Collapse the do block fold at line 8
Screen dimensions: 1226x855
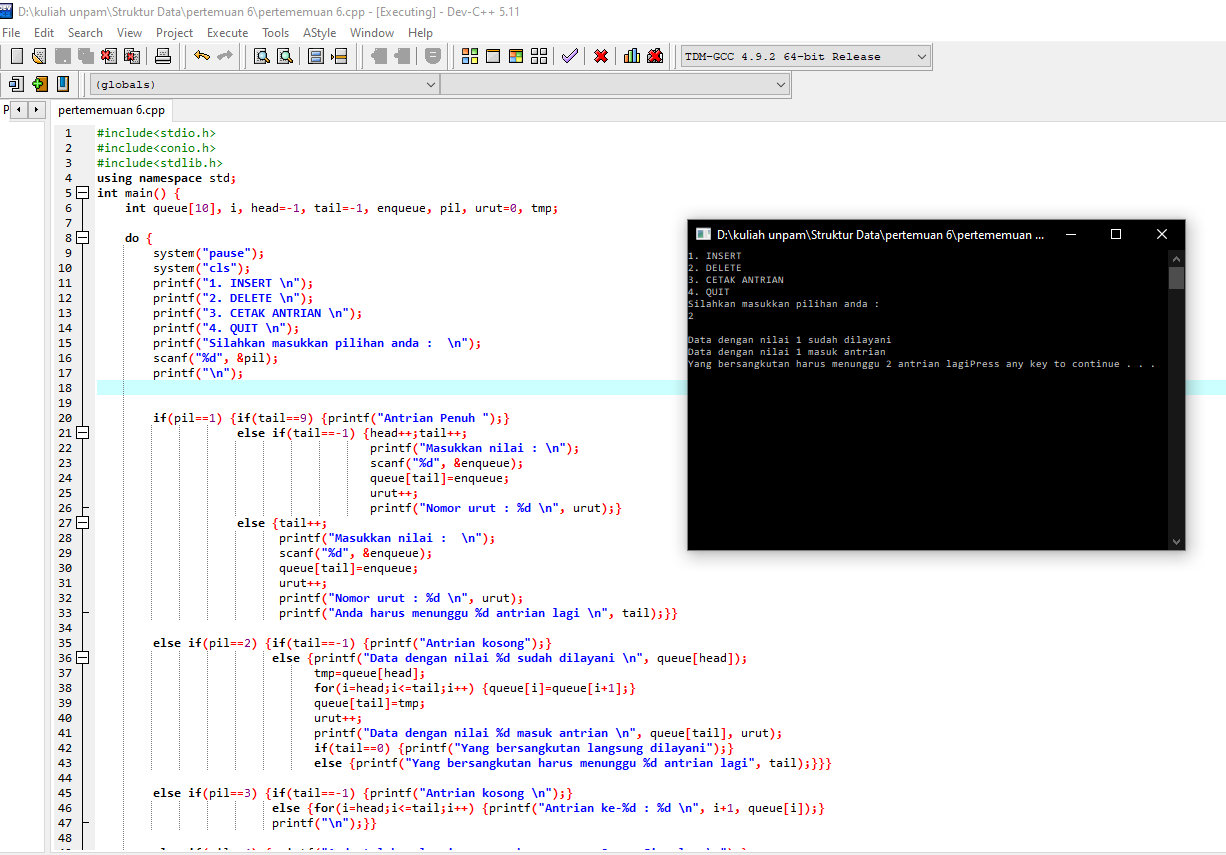tap(82, 238)
